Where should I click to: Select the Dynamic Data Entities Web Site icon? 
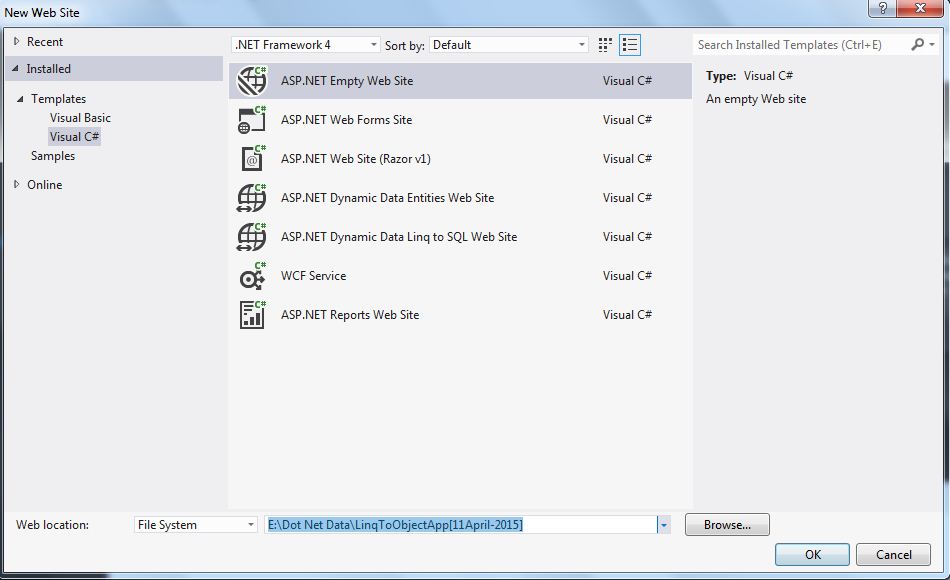point(251,198)
